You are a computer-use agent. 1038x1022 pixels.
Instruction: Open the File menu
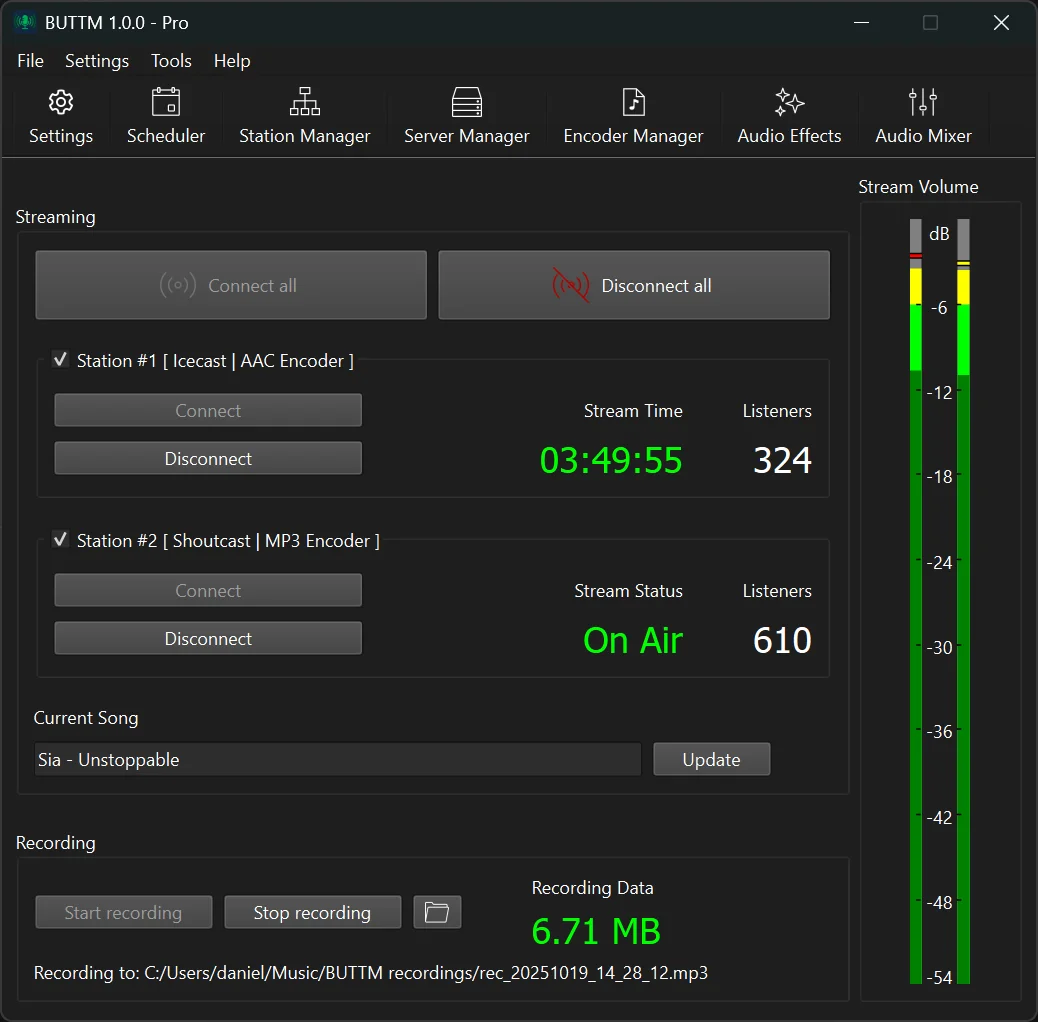pyautogui.click(x=31, y=61)
